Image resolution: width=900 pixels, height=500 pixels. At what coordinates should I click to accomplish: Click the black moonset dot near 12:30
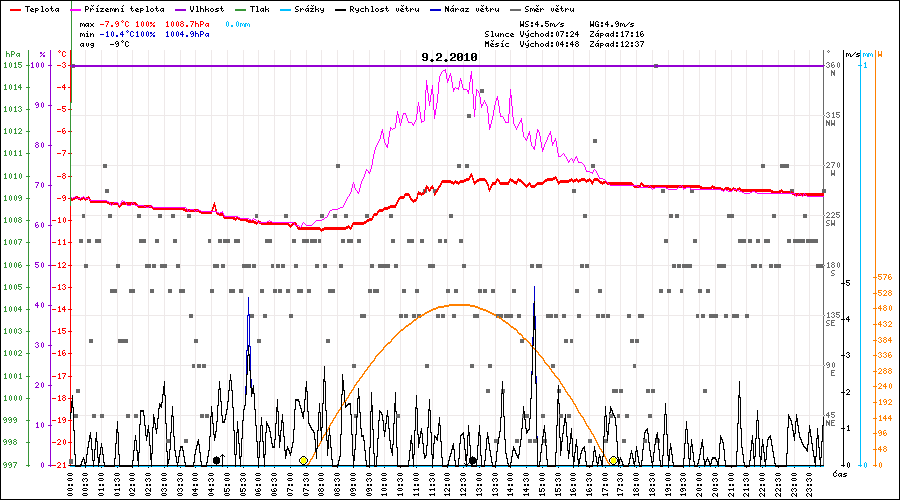click(x=472, y=460)
